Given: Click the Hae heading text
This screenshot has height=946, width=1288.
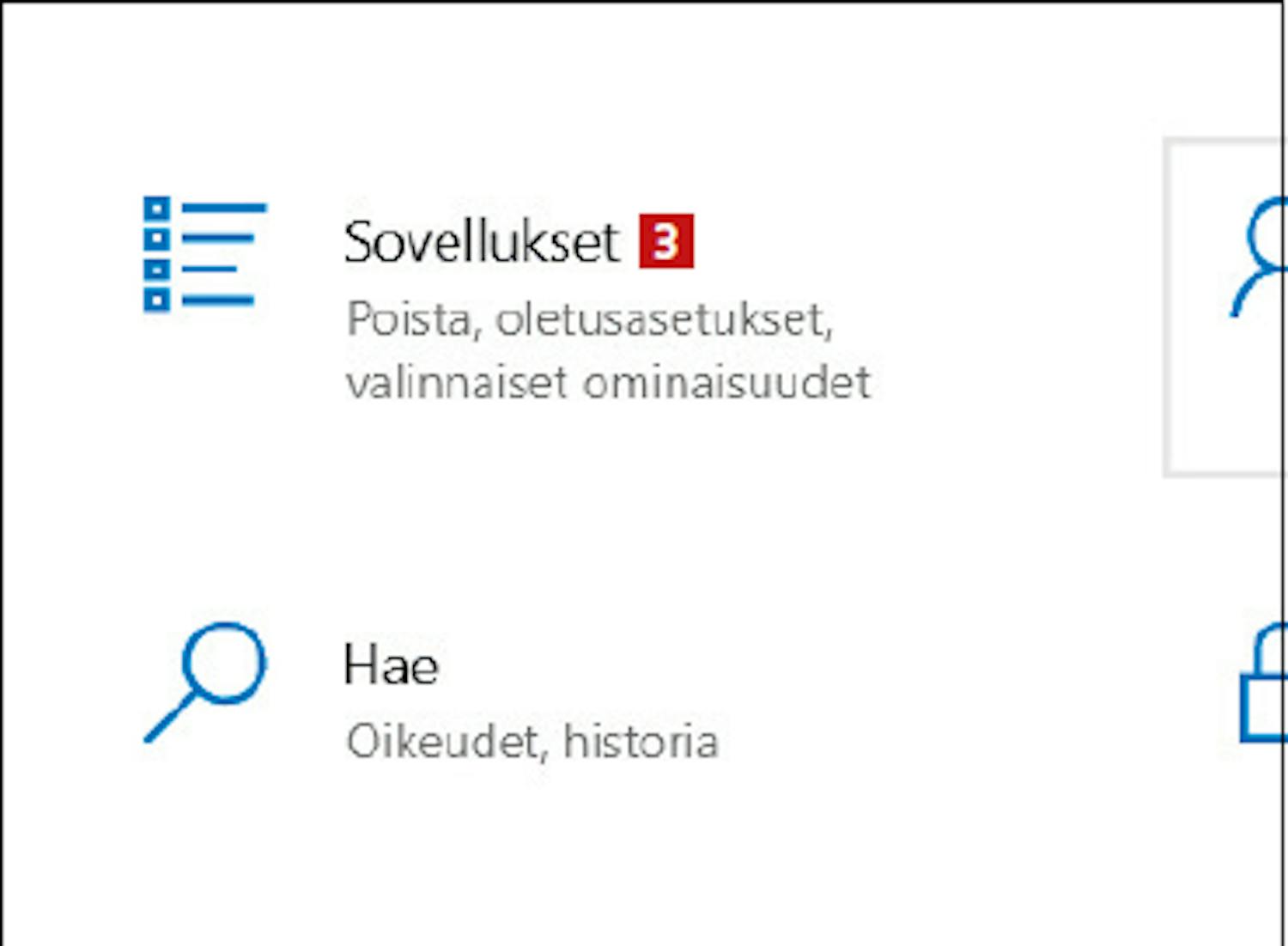Looking at the screenshot, I should pos(391,665).
